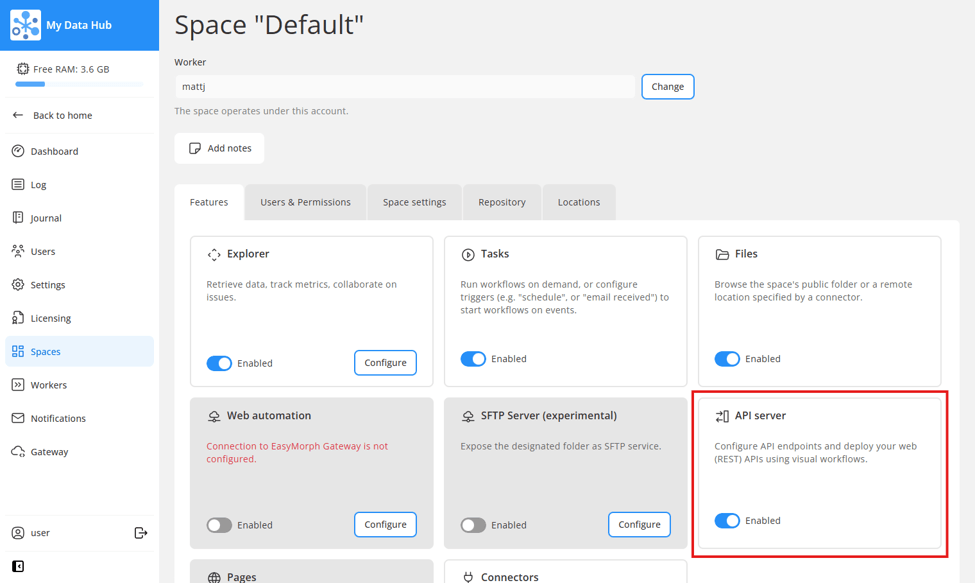
Task: Click the user profile icon
Action: click(18, 533)
